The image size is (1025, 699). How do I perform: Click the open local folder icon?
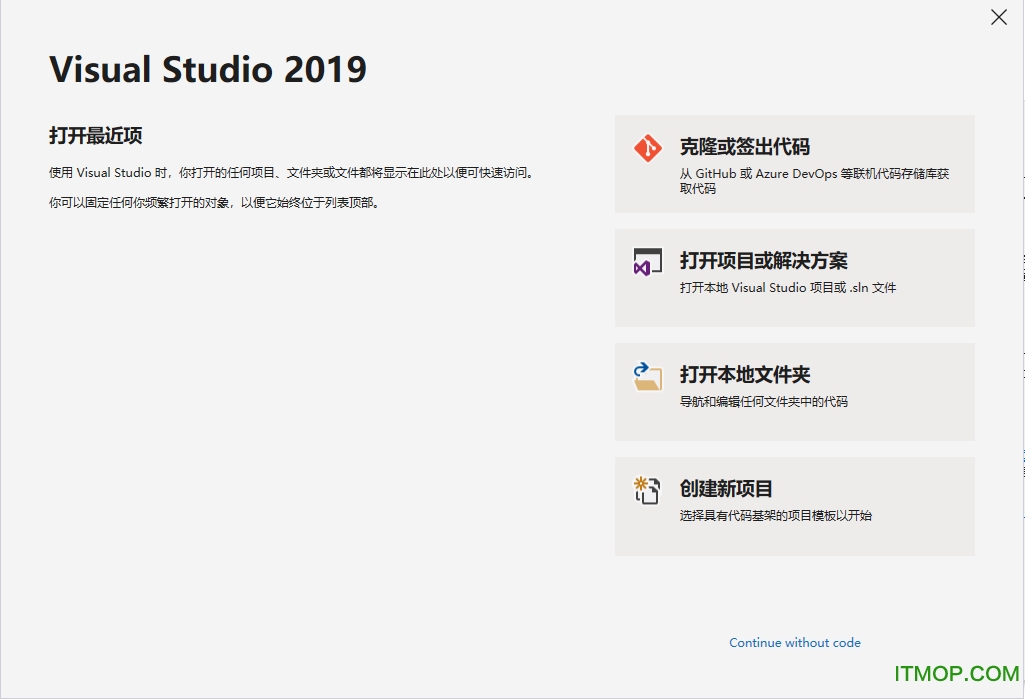647,376
